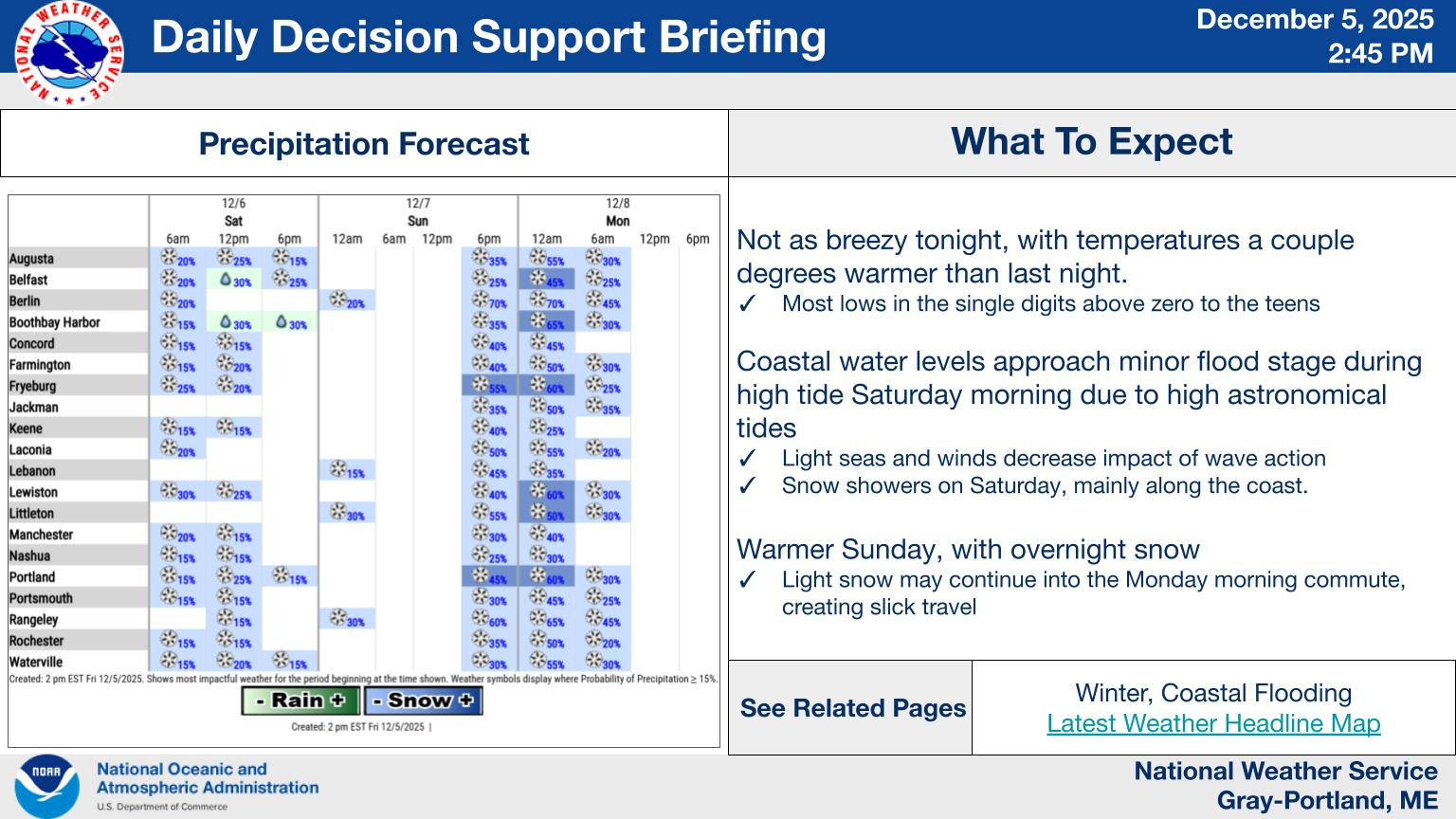The height and width of the screenshot is (819, 1456).
Task: Click the See Related Pages label
Action: (x=852, y=708)
